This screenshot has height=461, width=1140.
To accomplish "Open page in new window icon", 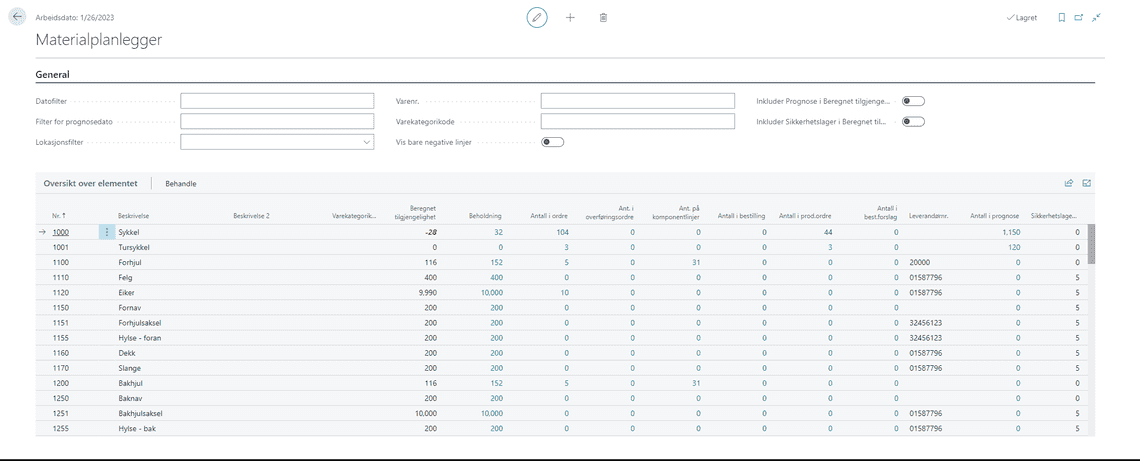I will 1079,17.
